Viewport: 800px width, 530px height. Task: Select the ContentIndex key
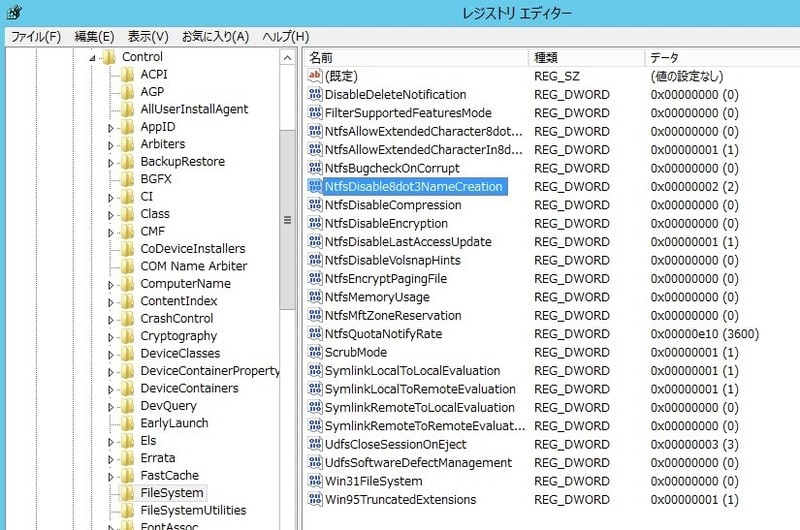tap(179, 301)
